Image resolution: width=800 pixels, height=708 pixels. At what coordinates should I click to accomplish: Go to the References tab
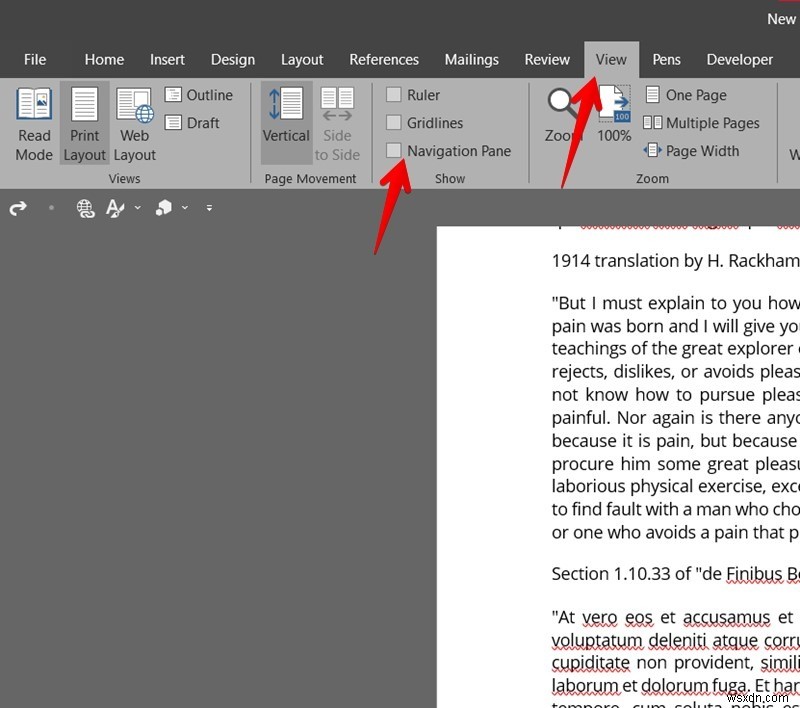(384, 60)
